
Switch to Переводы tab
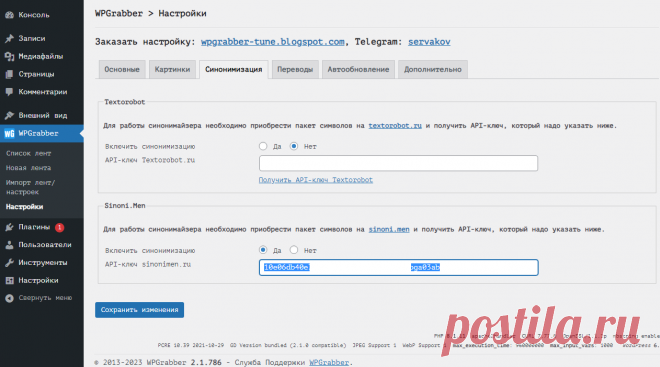tap(295, 69)
